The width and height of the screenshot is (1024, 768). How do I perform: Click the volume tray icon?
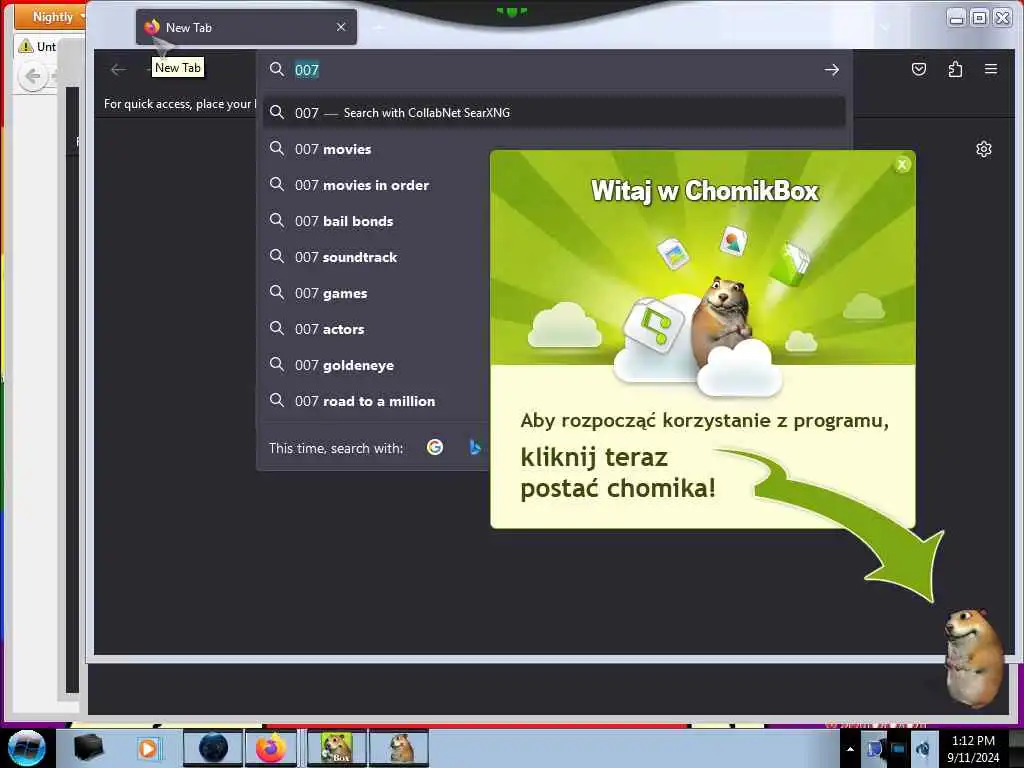point(922,749)
